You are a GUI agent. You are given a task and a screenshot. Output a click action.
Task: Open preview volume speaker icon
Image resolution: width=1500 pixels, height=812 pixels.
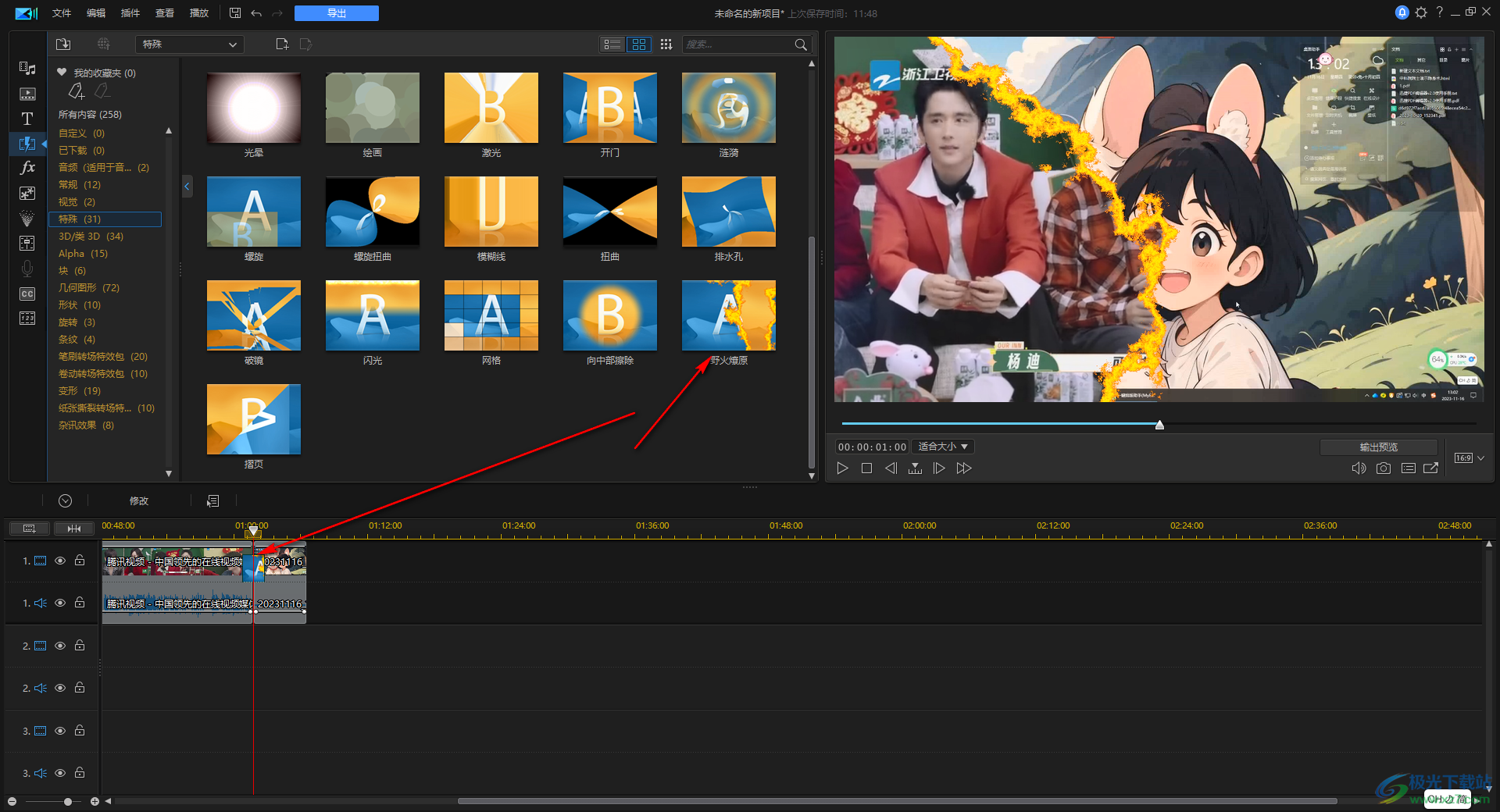click(x=1359, y=468)
